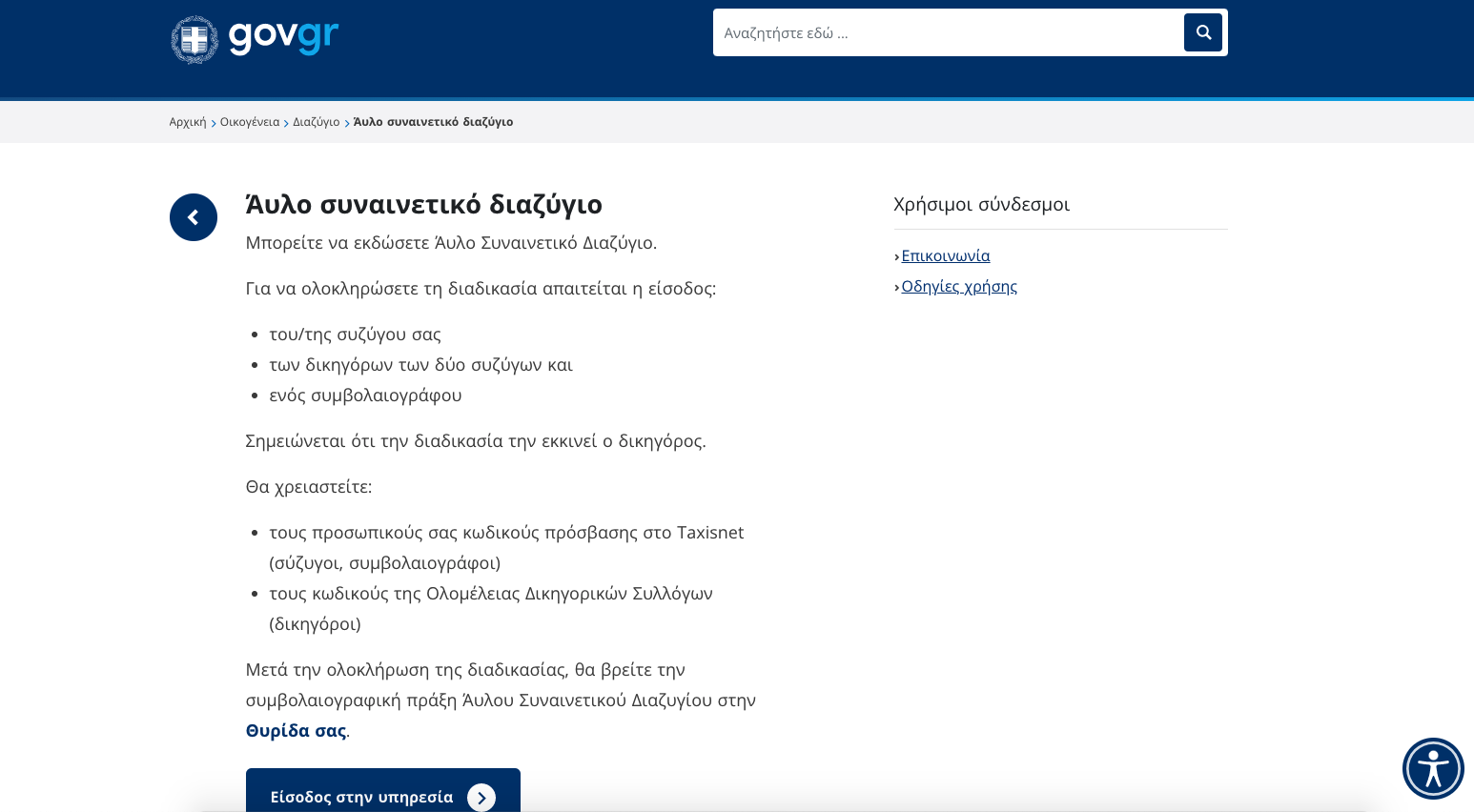Select the current breadcrumb Άυλο συναινετικό διαζύγιο
The height and width of the screenshot is (812, 1474).
433,122
